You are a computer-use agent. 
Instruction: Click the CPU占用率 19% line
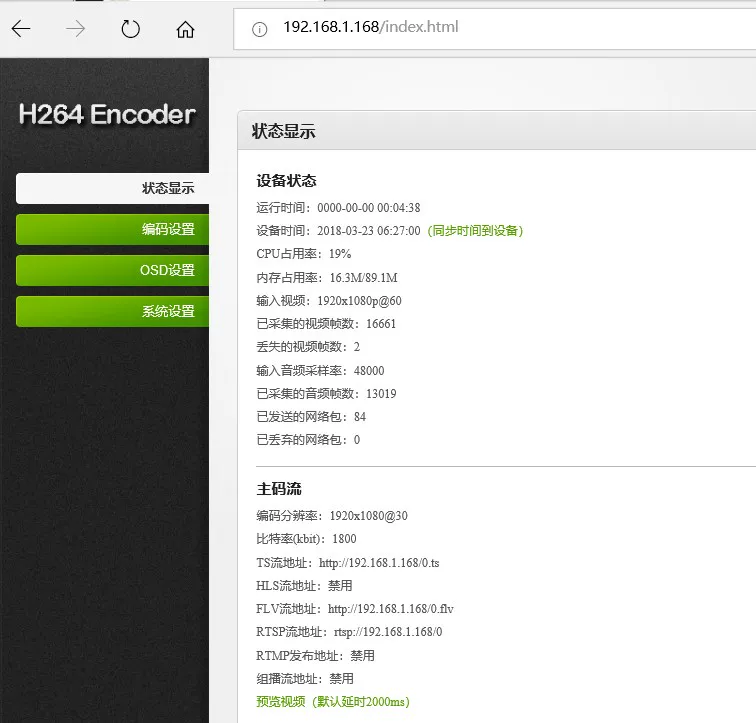[303, 254]
